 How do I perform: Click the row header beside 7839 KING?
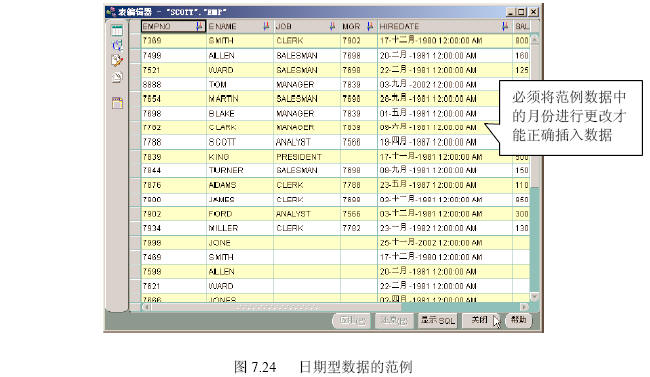point(135,157)
